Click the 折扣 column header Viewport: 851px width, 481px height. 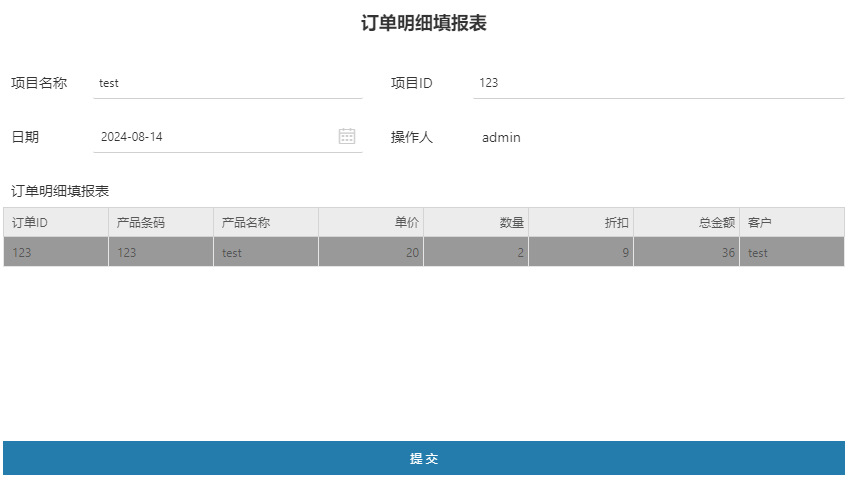click(581, 222)
